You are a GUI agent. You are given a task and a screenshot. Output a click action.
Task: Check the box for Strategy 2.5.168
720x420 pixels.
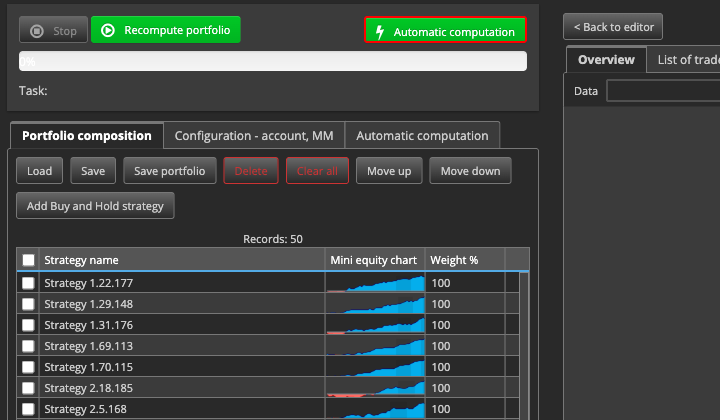point(28,409)
